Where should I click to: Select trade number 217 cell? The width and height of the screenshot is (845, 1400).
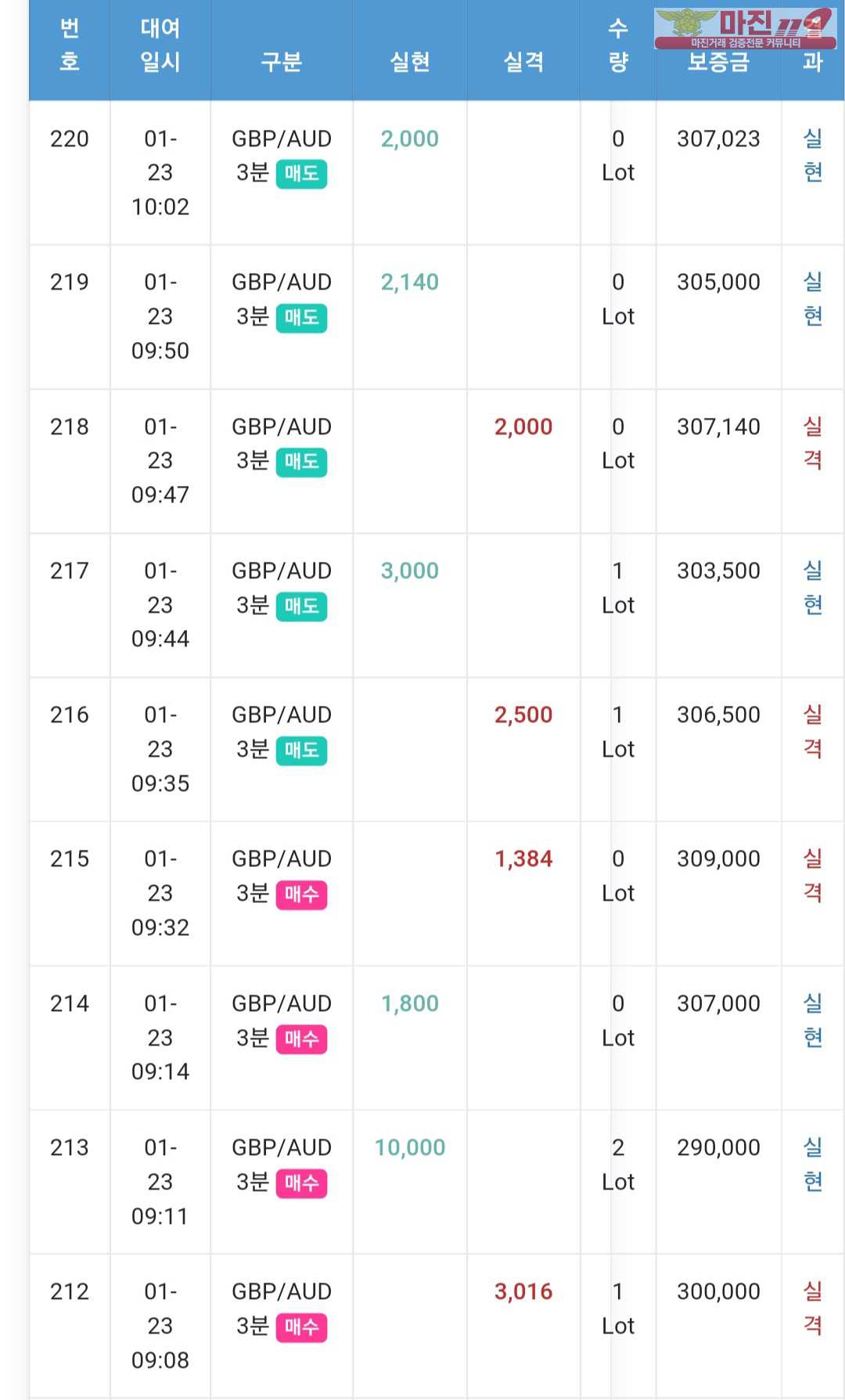tap(70, 570)
